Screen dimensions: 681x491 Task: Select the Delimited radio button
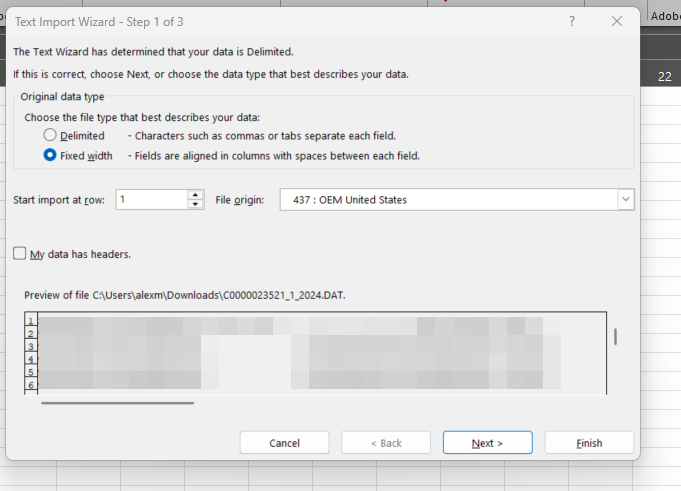[x=50, y=135]
